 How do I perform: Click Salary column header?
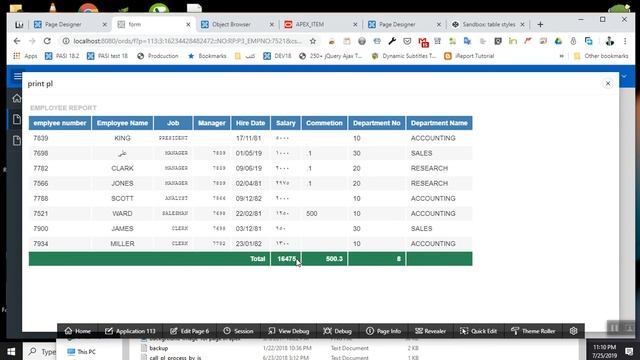coord(286,123)
